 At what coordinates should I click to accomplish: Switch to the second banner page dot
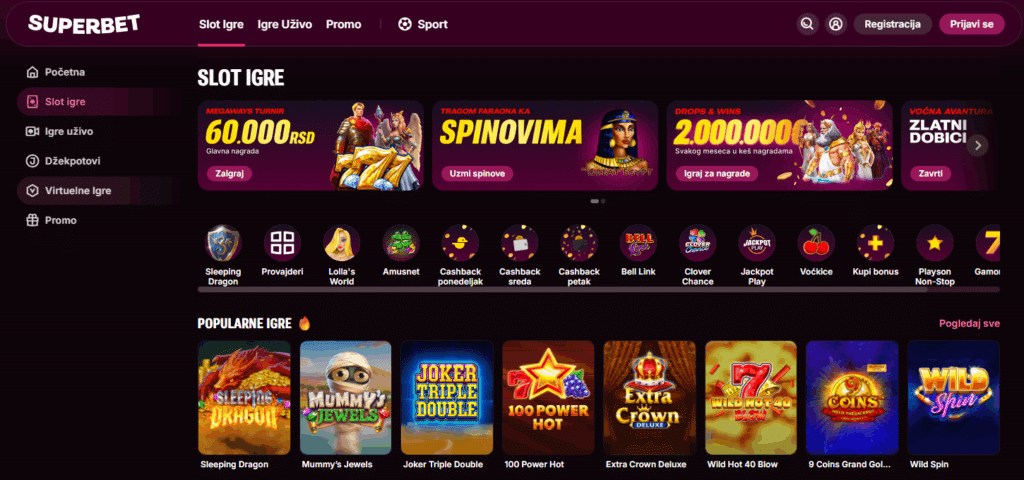click(603, 201)
